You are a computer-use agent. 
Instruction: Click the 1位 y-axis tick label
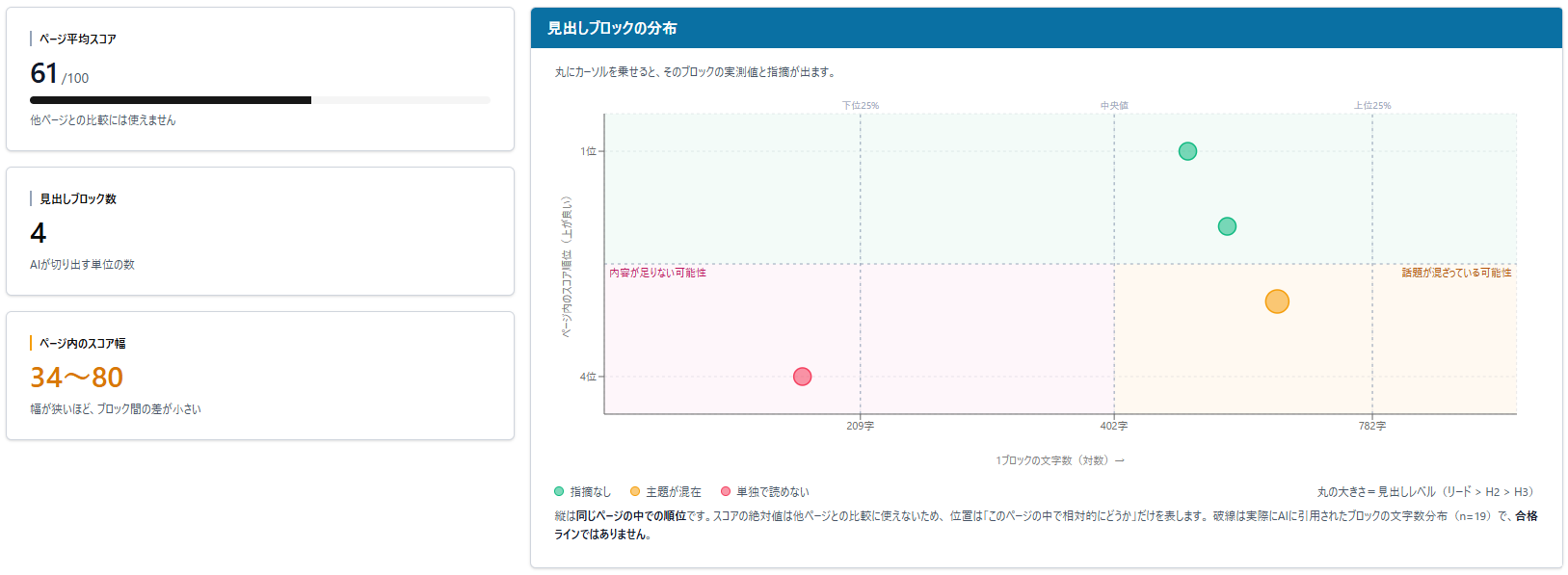pos(588,151)
